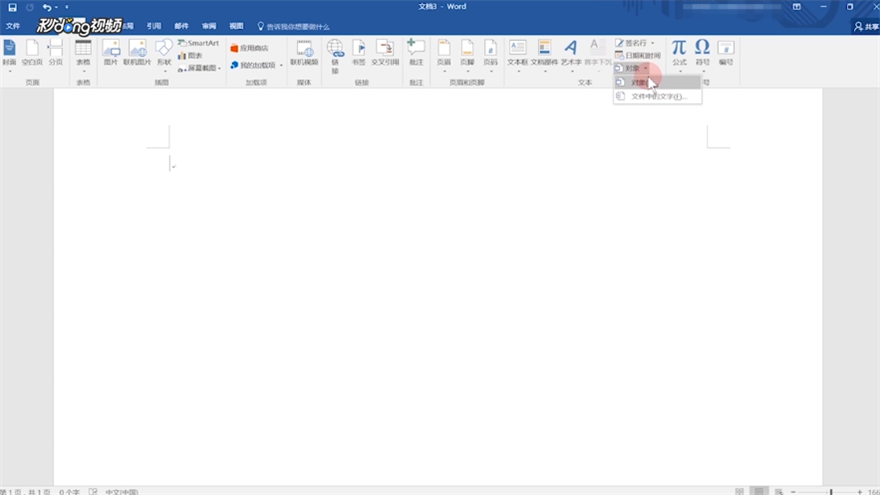Screen dimensions: 880x495
Task: Switch to Read Mode view in status bar
Action: [739, 492]
